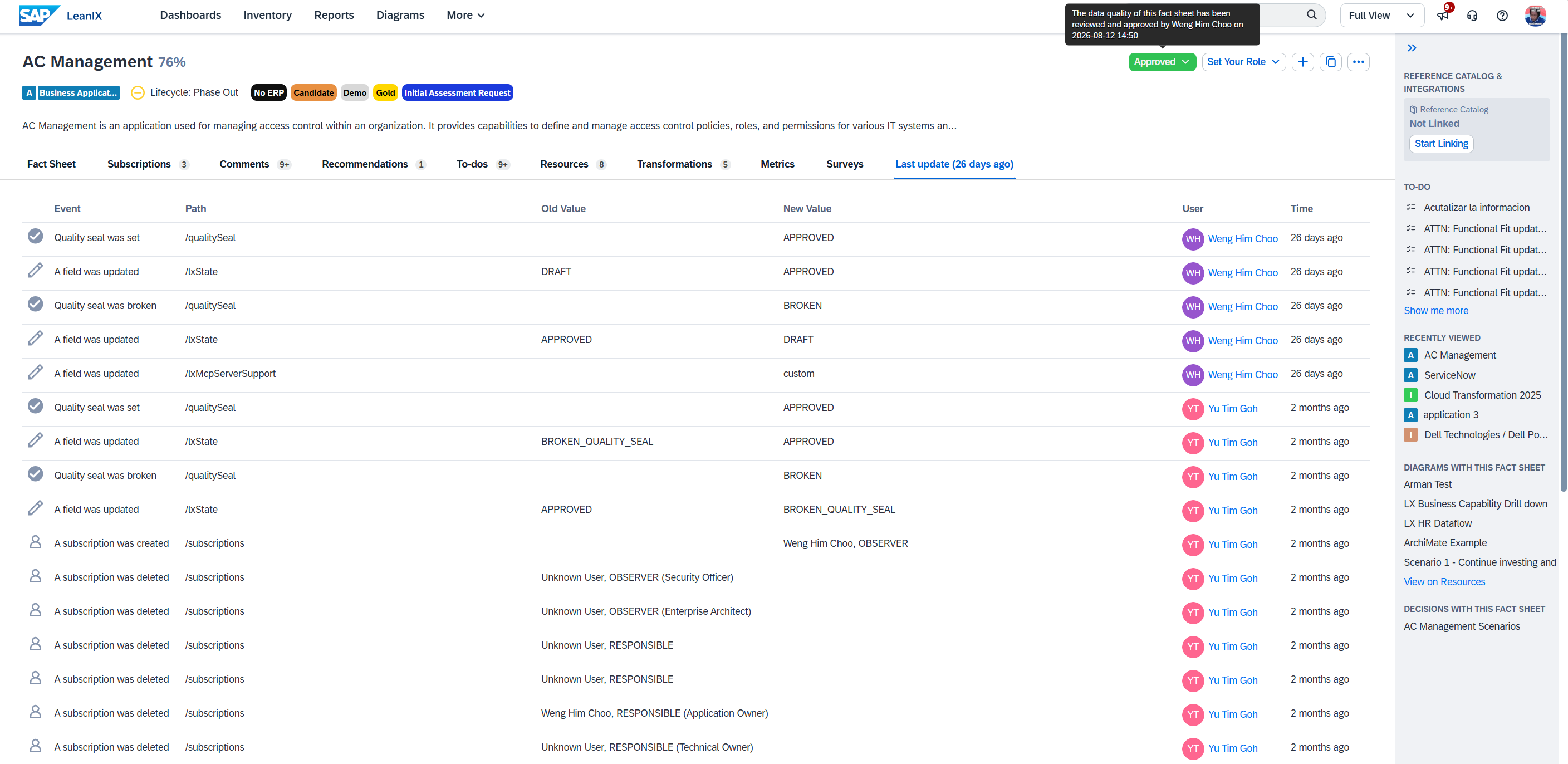
Task: Open Yu Tim Goh link in subscription created row
Action: (1232, 544)
